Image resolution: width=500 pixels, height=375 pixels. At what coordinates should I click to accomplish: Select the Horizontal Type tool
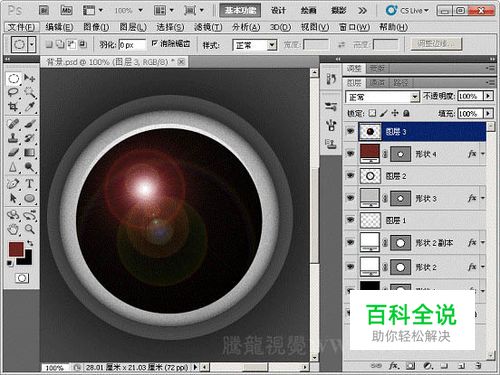(30, 184)
